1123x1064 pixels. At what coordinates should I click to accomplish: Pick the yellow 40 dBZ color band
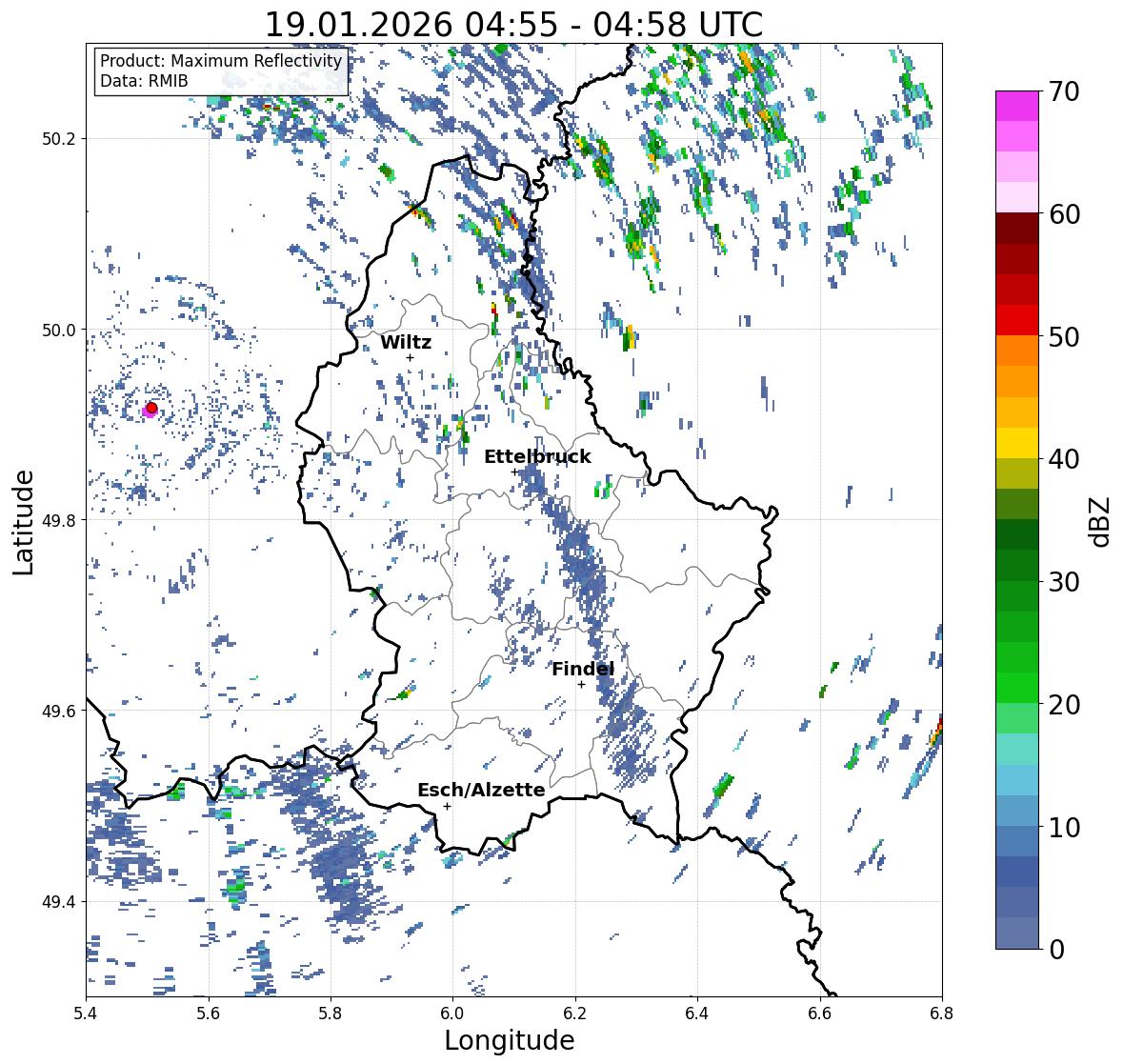[1017, 443]
